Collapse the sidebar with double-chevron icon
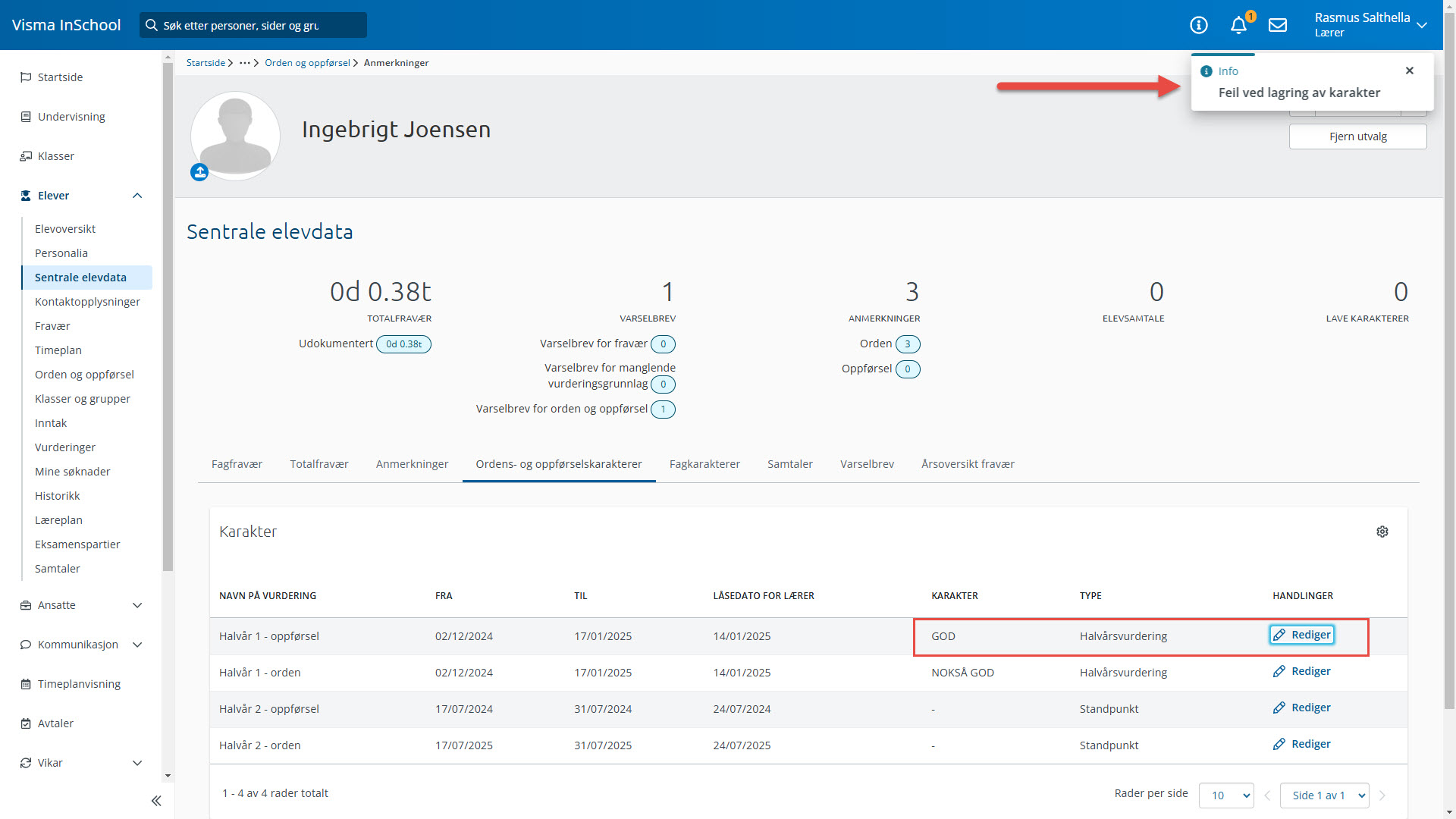Screen dimensions: 1456x819 click(156, 801)
